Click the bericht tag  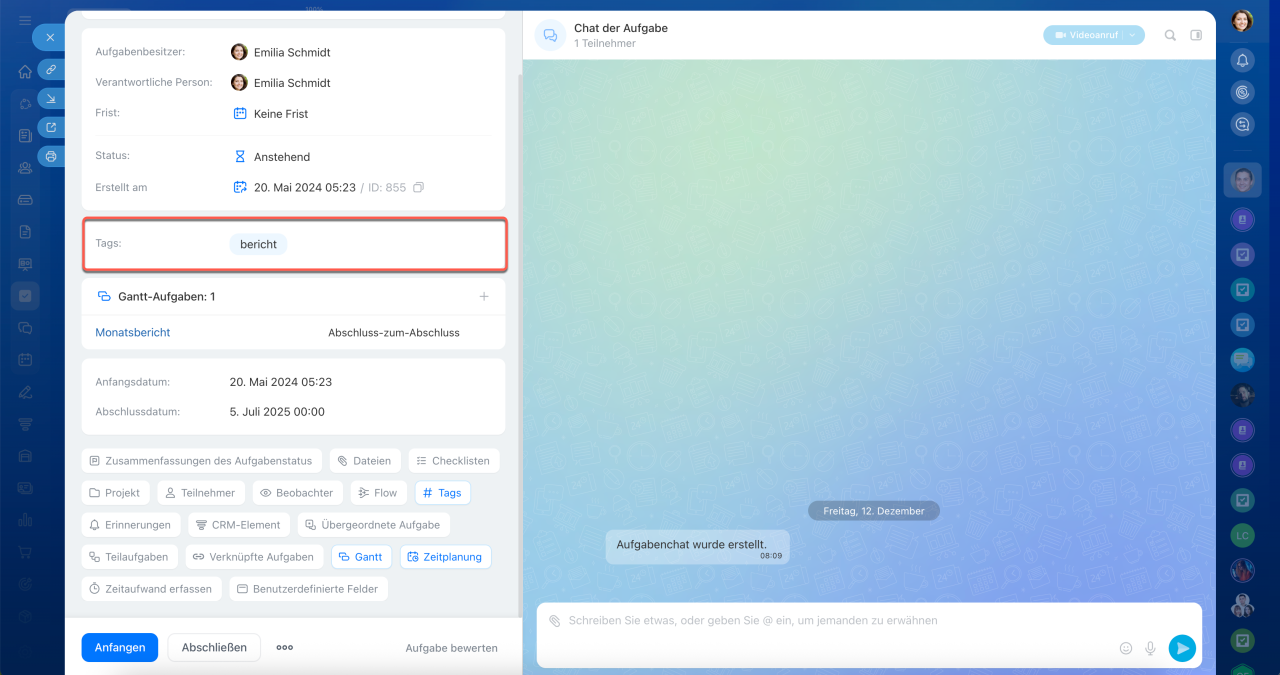point(258,244)
